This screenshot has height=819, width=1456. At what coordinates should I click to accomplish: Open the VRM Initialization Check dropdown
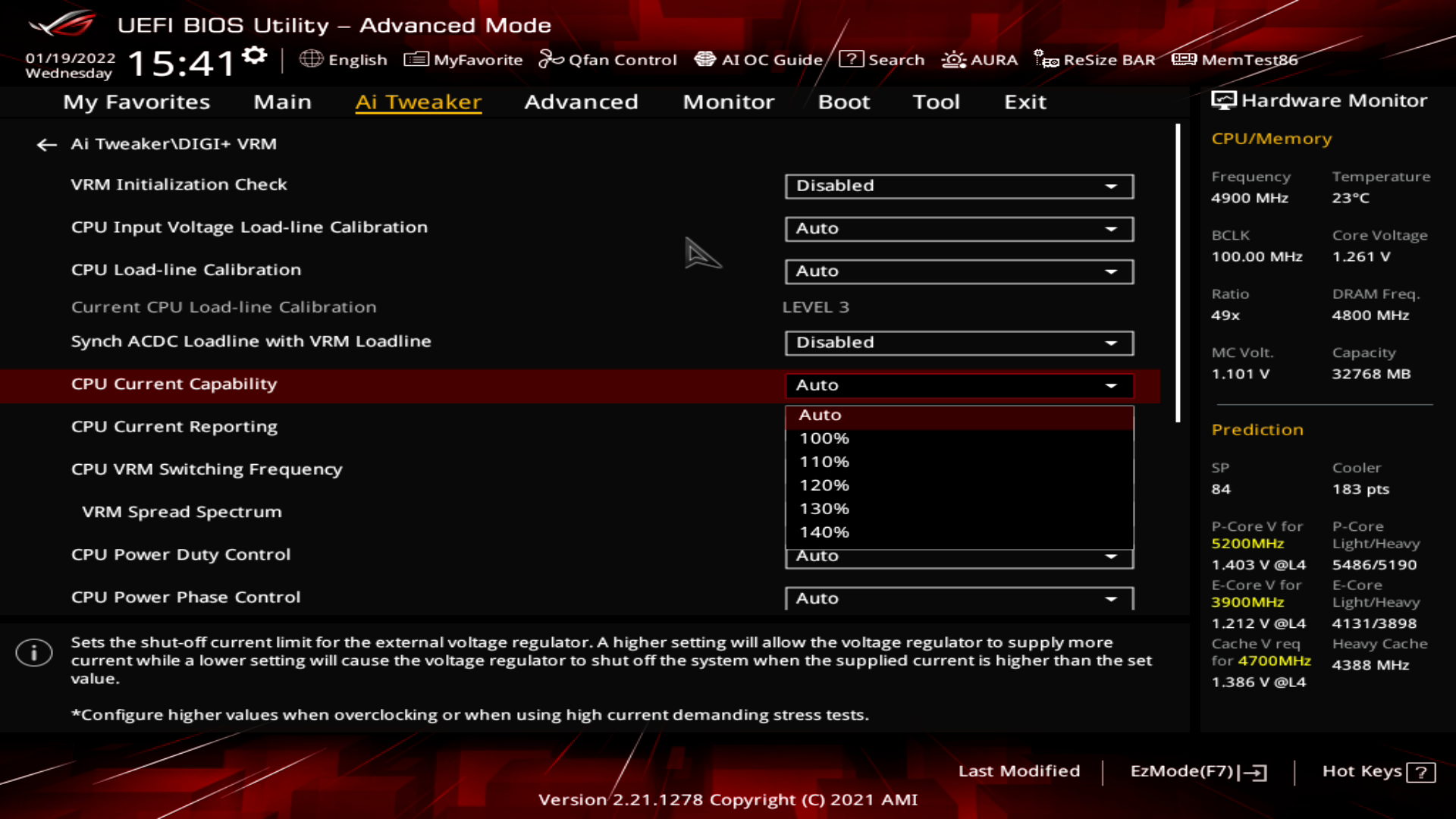click(x=959, y=186)
